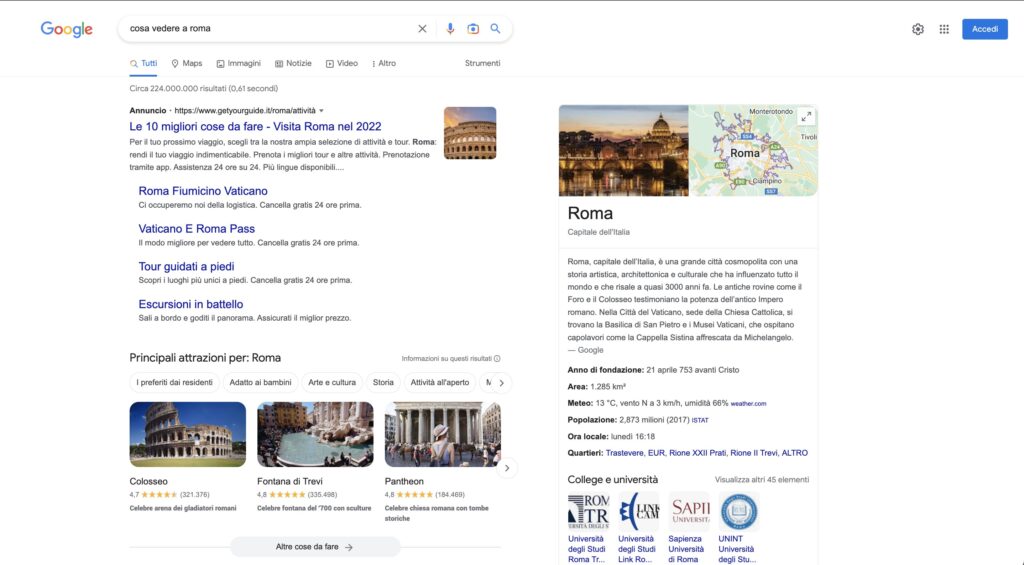Advance the attractions carousel with the round arrow
The height and width of the screenshot is (565, 1024).
(x=507, y=468)
